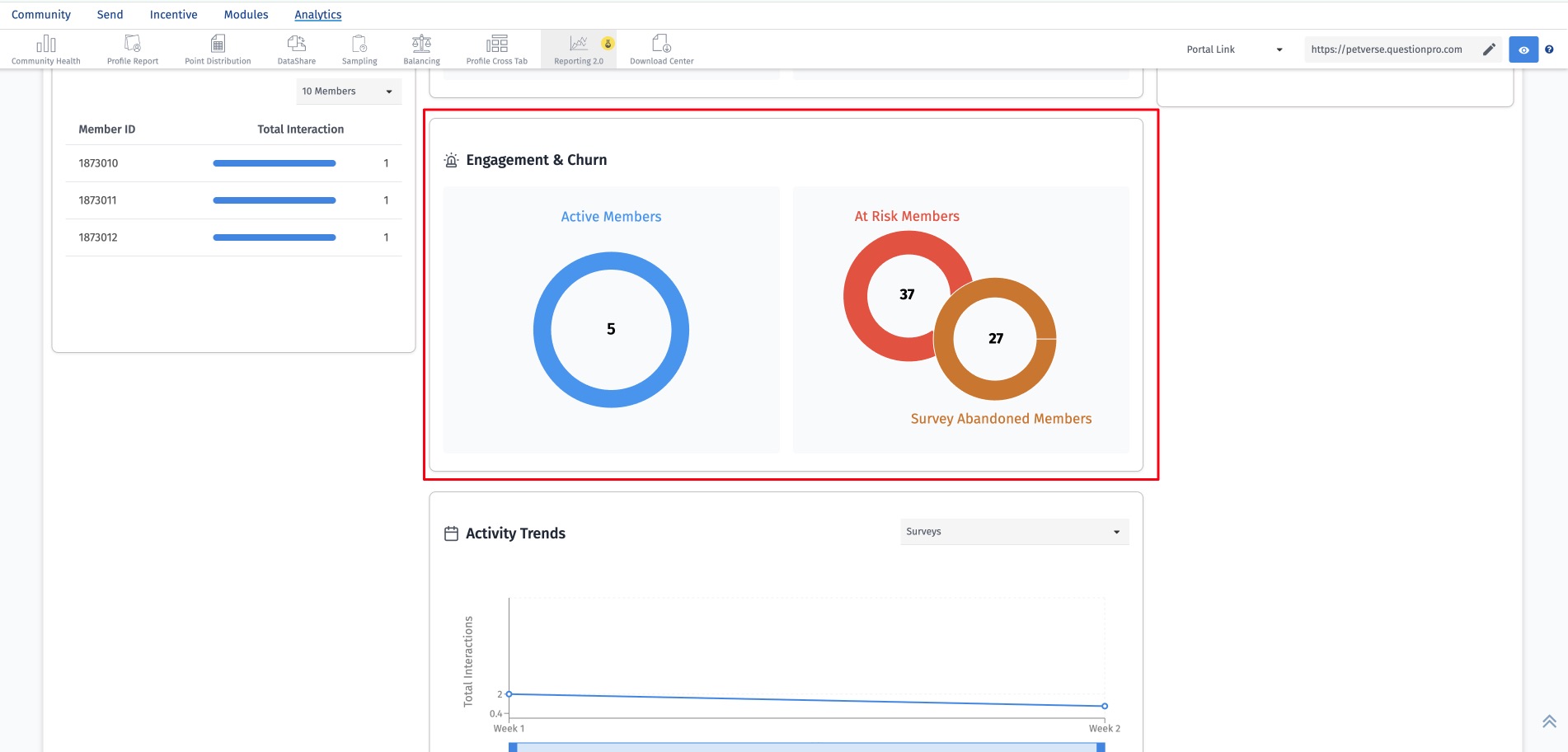Open Profile Cross Tab icon

pyautogui.click(x=497, y=44)
